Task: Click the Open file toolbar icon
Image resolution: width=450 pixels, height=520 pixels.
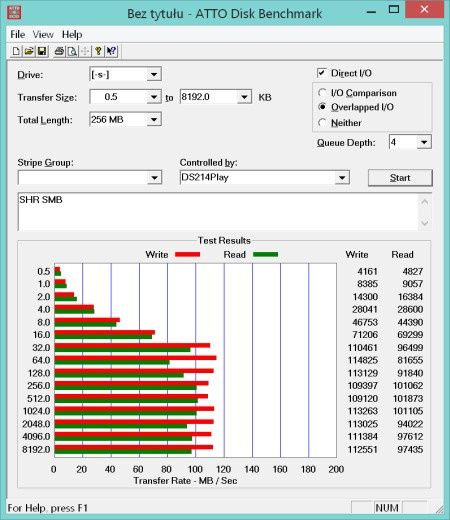Action: click(29, 51)
